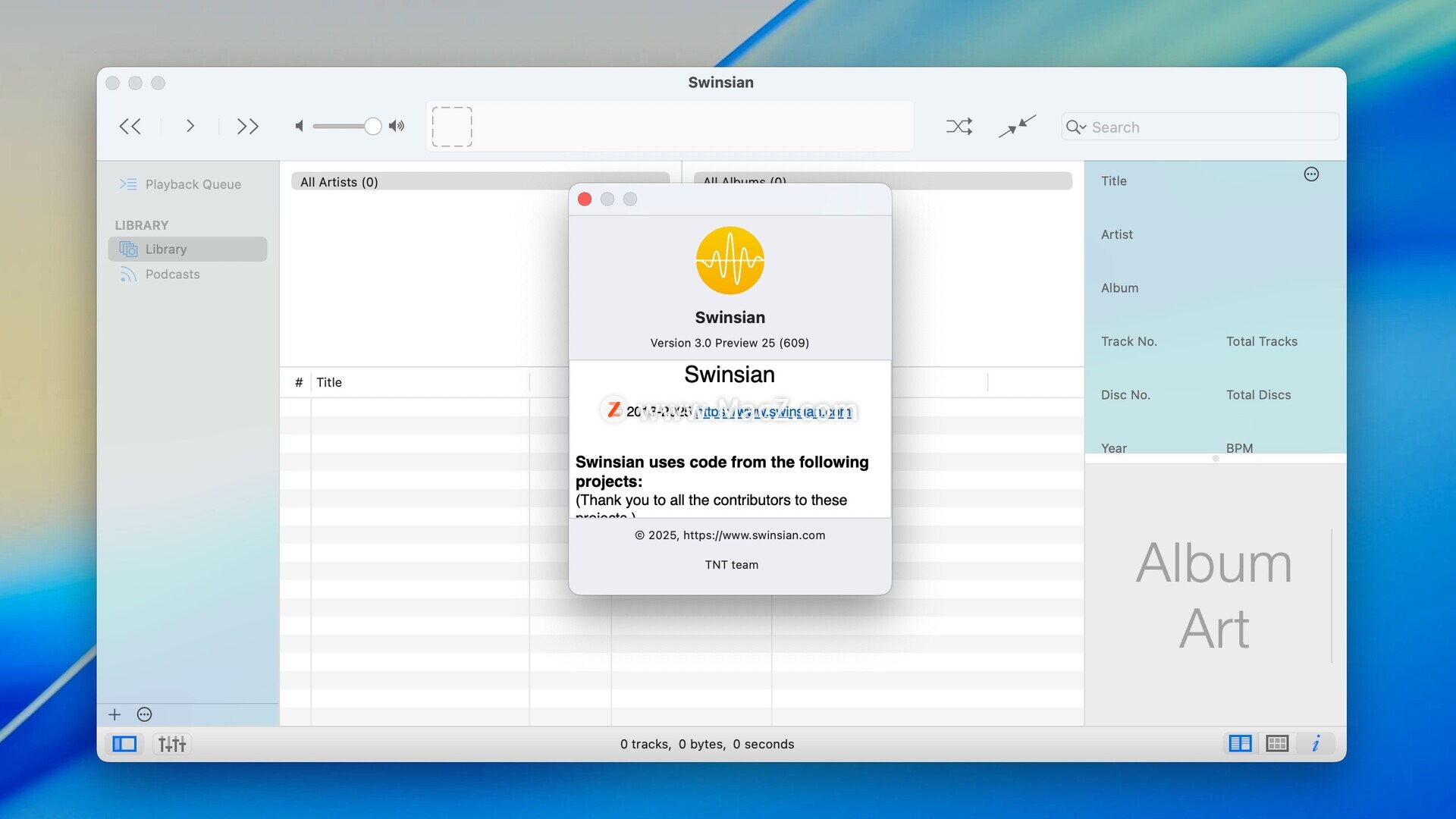Start playback with the play button
Image resolution: width=1456 pixels, height=819 pixels.
[190, 127]
